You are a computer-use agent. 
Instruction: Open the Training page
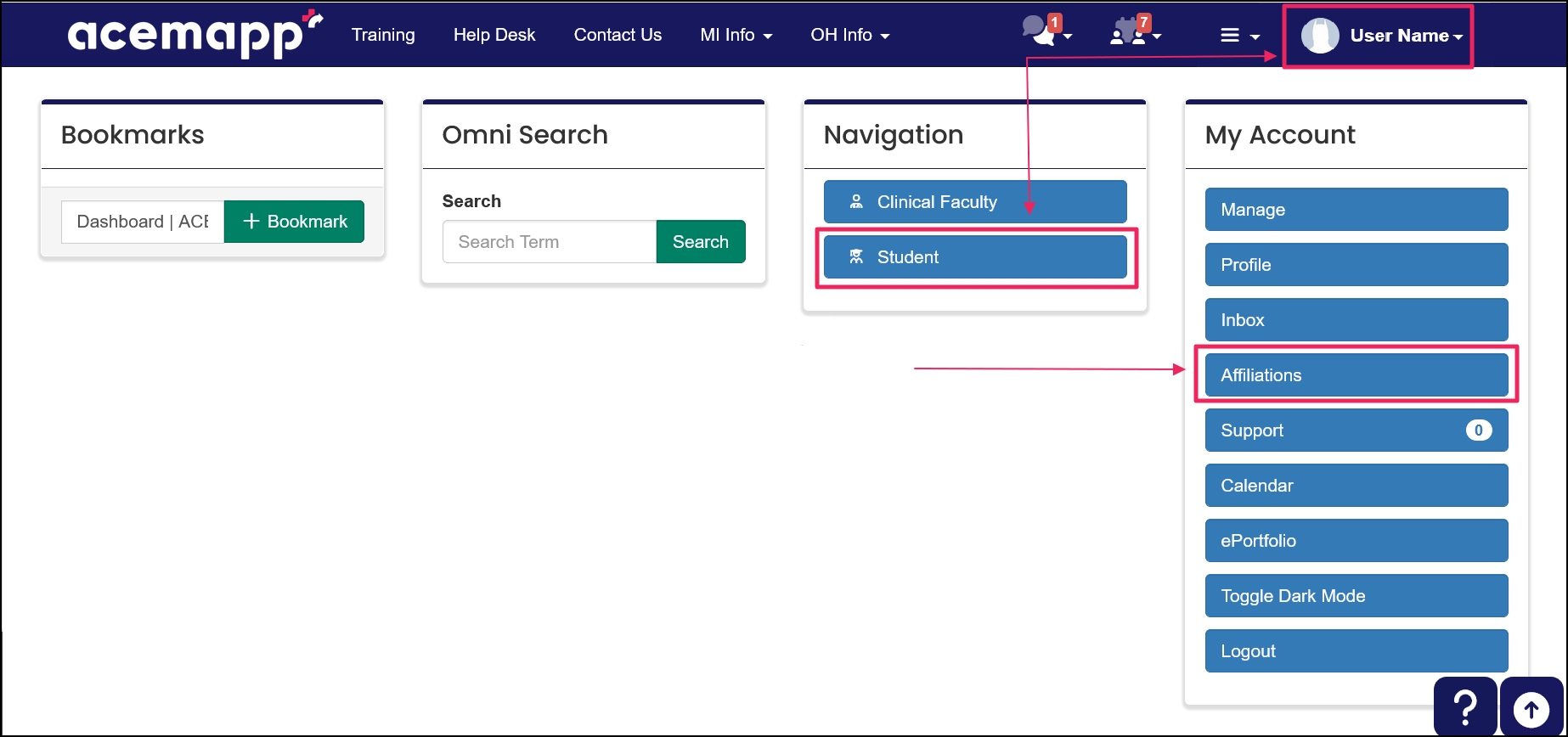[x=383, y=35]
